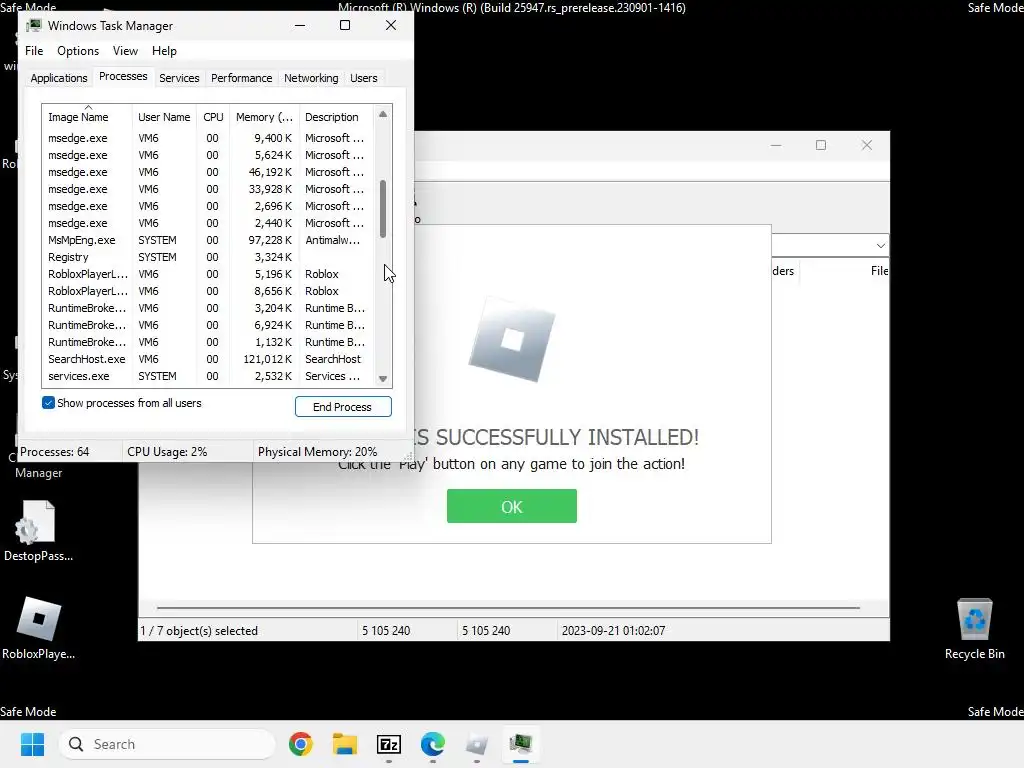Open the Windows Start menu
This screenshot has width=1024, height=768.
pyautogui.click(x=32, y=744)
